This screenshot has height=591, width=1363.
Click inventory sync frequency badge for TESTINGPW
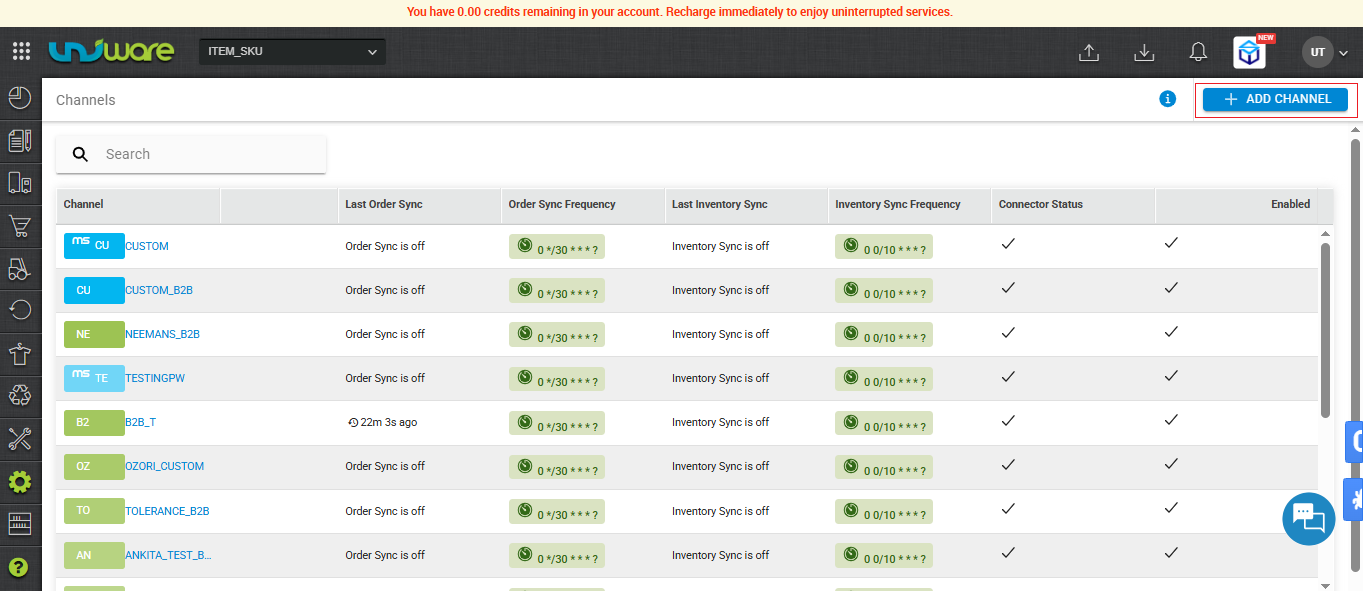[884, 379]
